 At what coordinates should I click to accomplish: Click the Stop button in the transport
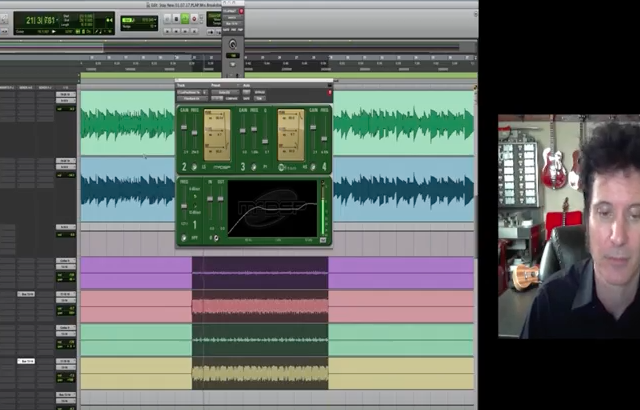click(176, 19)
